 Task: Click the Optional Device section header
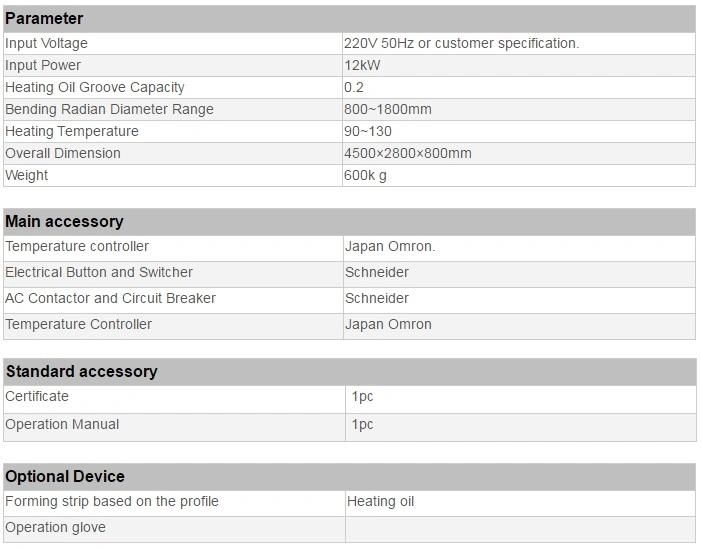(x=350, y=477)
